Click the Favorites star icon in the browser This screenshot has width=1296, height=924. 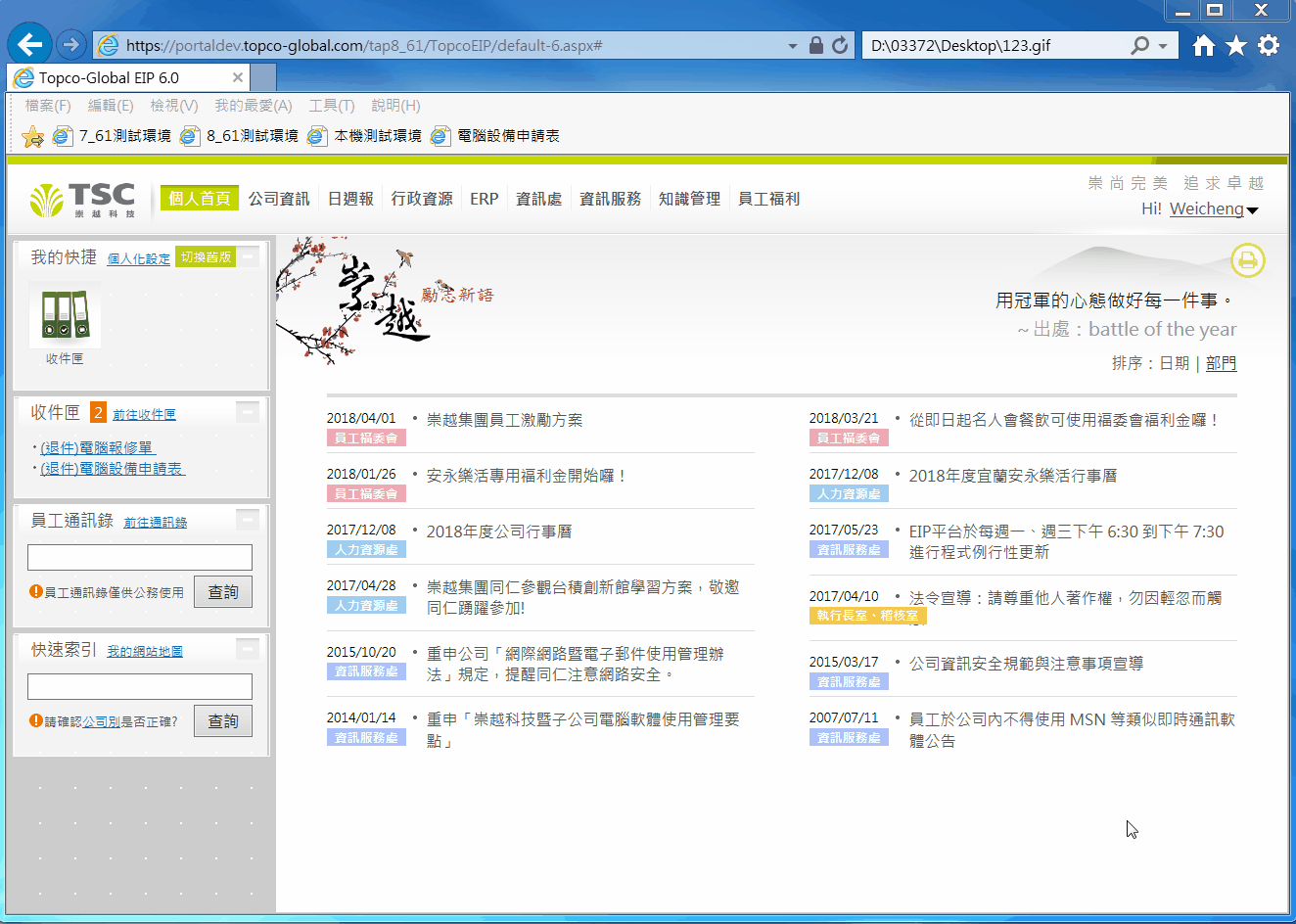[1236, 45]
